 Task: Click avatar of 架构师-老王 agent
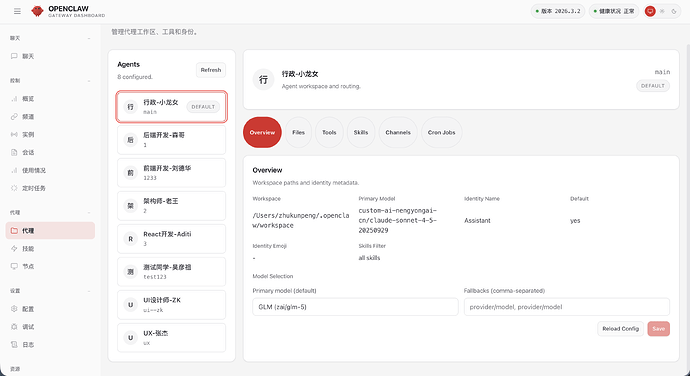[x=130, y=206]
